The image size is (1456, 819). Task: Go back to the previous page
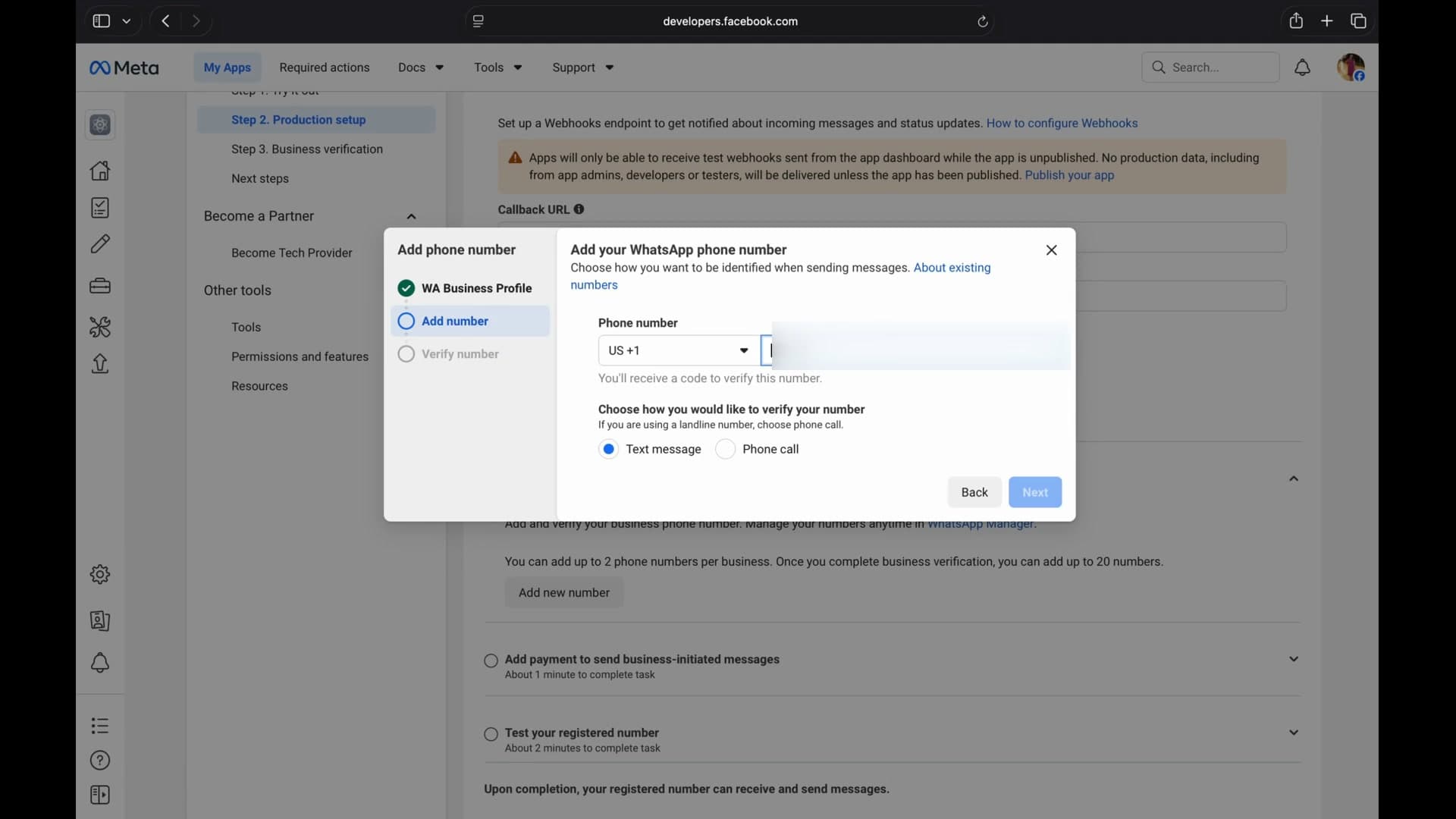tap(165, 21)
